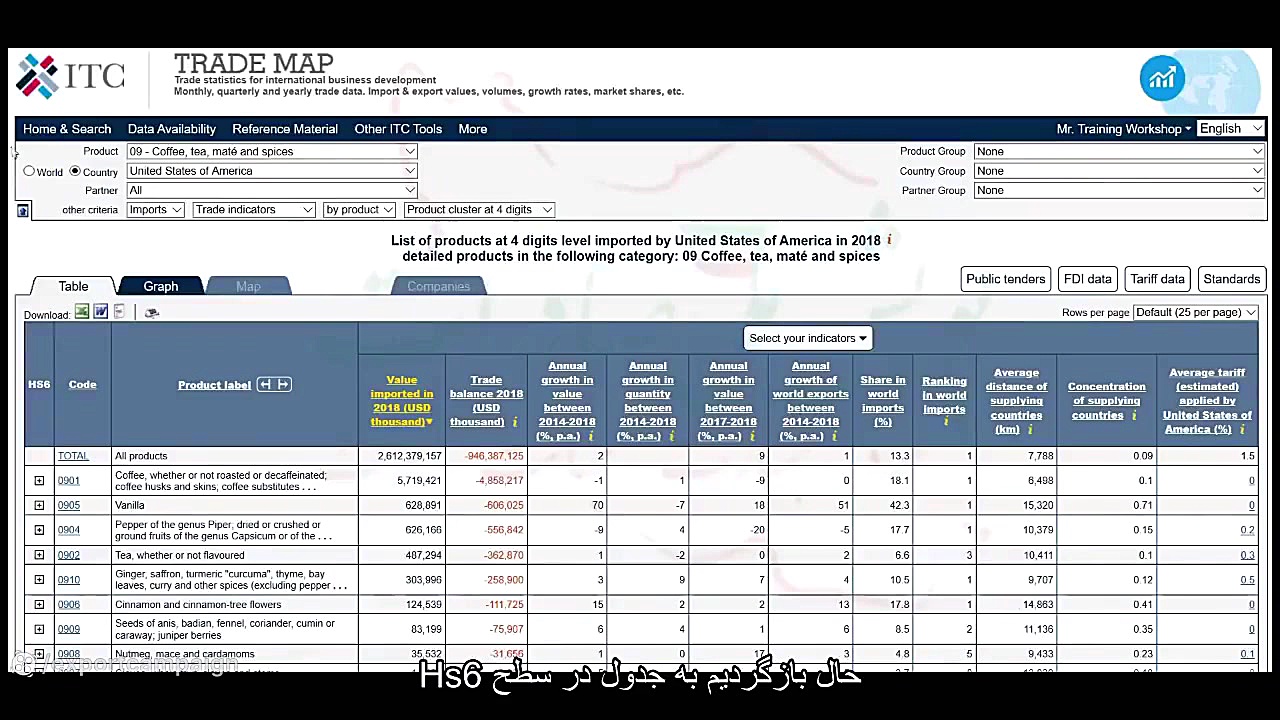1280x720 pixels.
Task: Open the Trade indicators dropdown
Action: tap(254, 210)
